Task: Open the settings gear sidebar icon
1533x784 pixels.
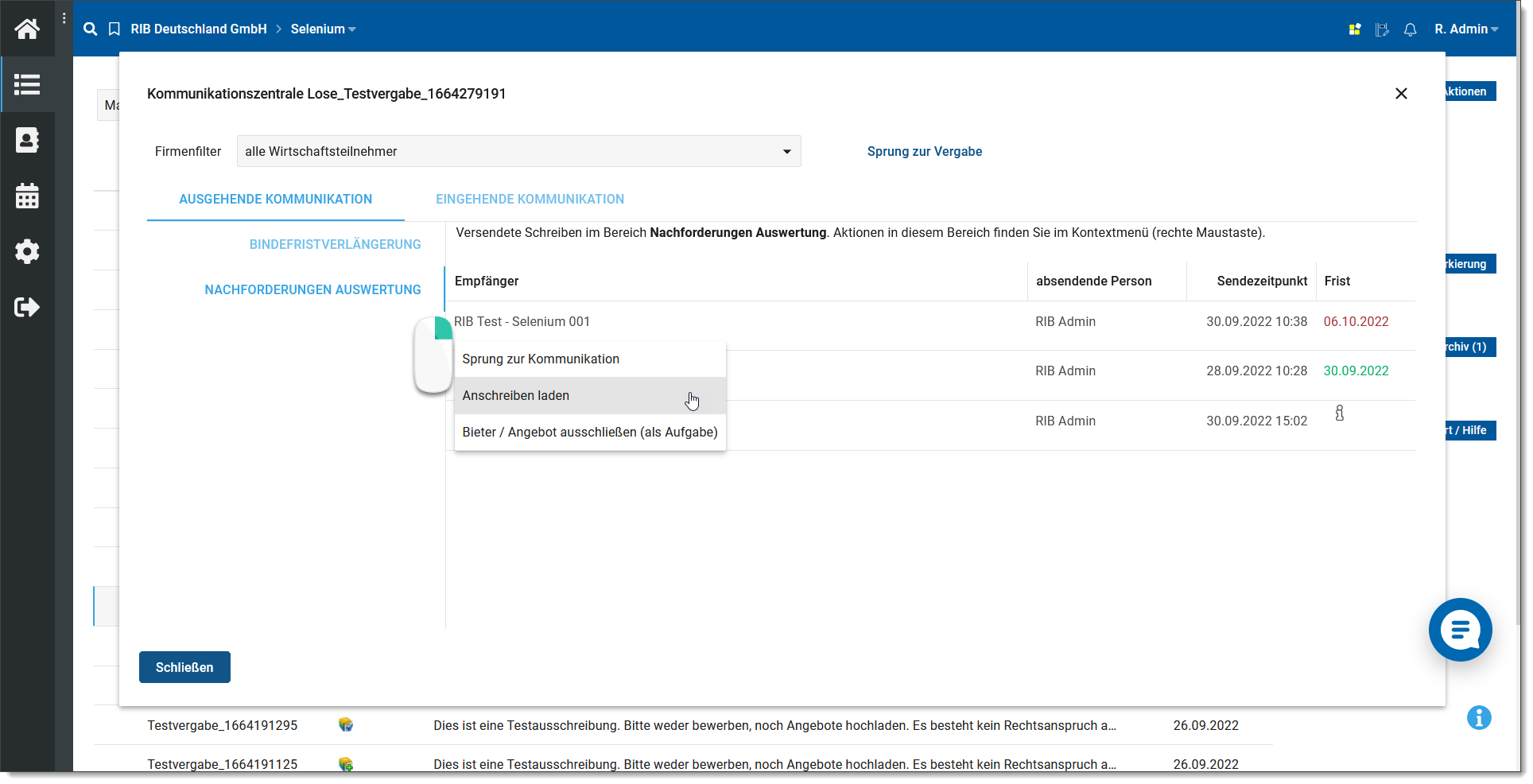Action: pyautogui.click(x=27, y=251)
